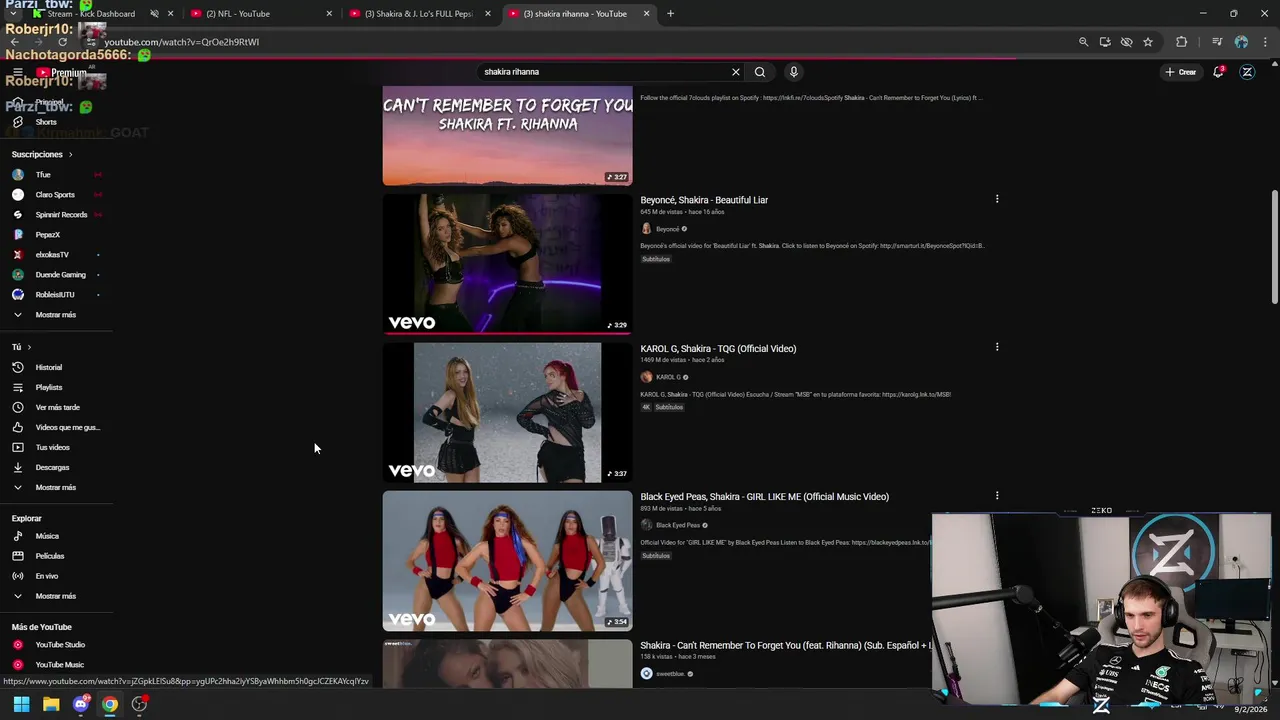Open notifications bell
This screenshot has width=1280, height=720.
(x=1218, y=72)
